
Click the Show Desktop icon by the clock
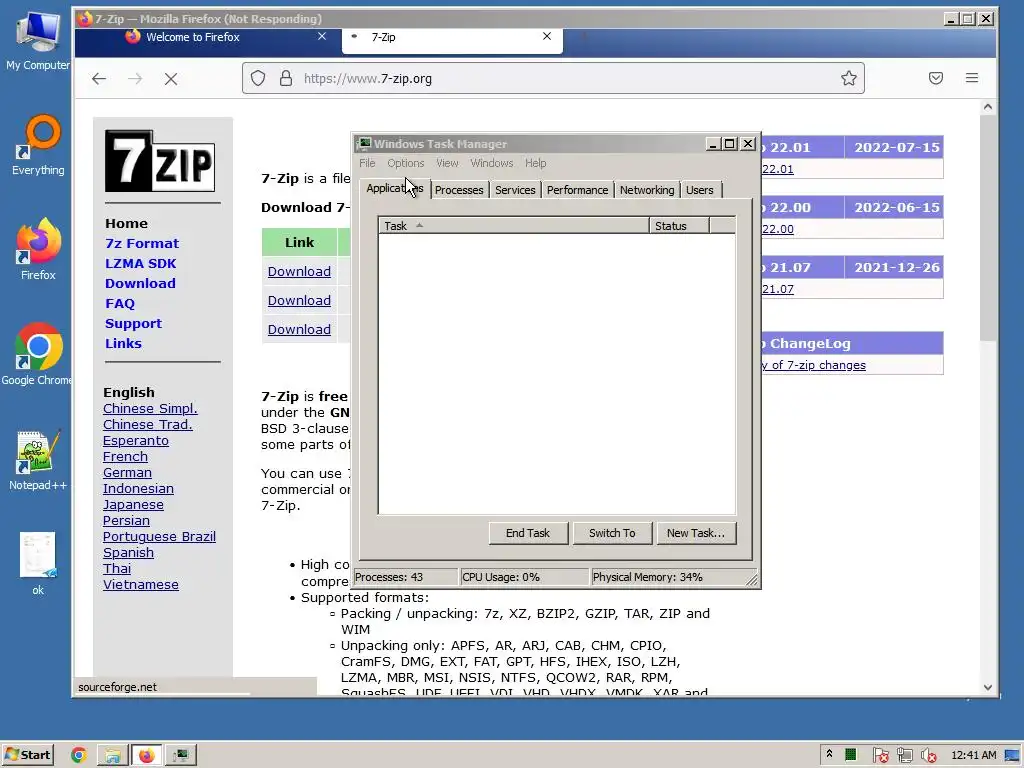click(x=1013, y=756)
